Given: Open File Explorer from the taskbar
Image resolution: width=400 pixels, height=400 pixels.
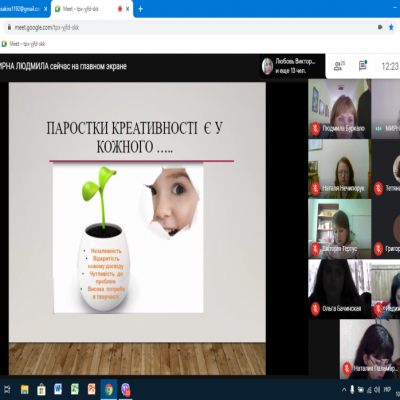Looking at the screenshot, I should pos(24,389).
